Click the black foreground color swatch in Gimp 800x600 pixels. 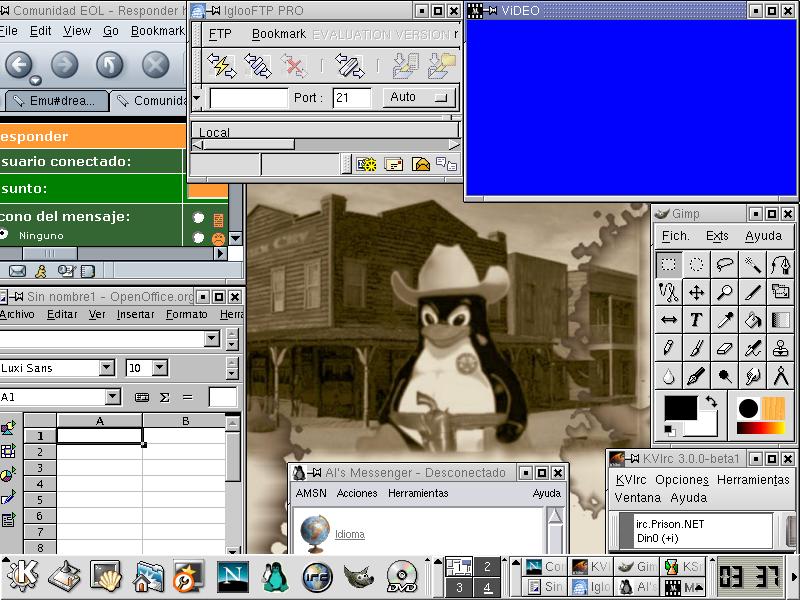pos(681,408)
